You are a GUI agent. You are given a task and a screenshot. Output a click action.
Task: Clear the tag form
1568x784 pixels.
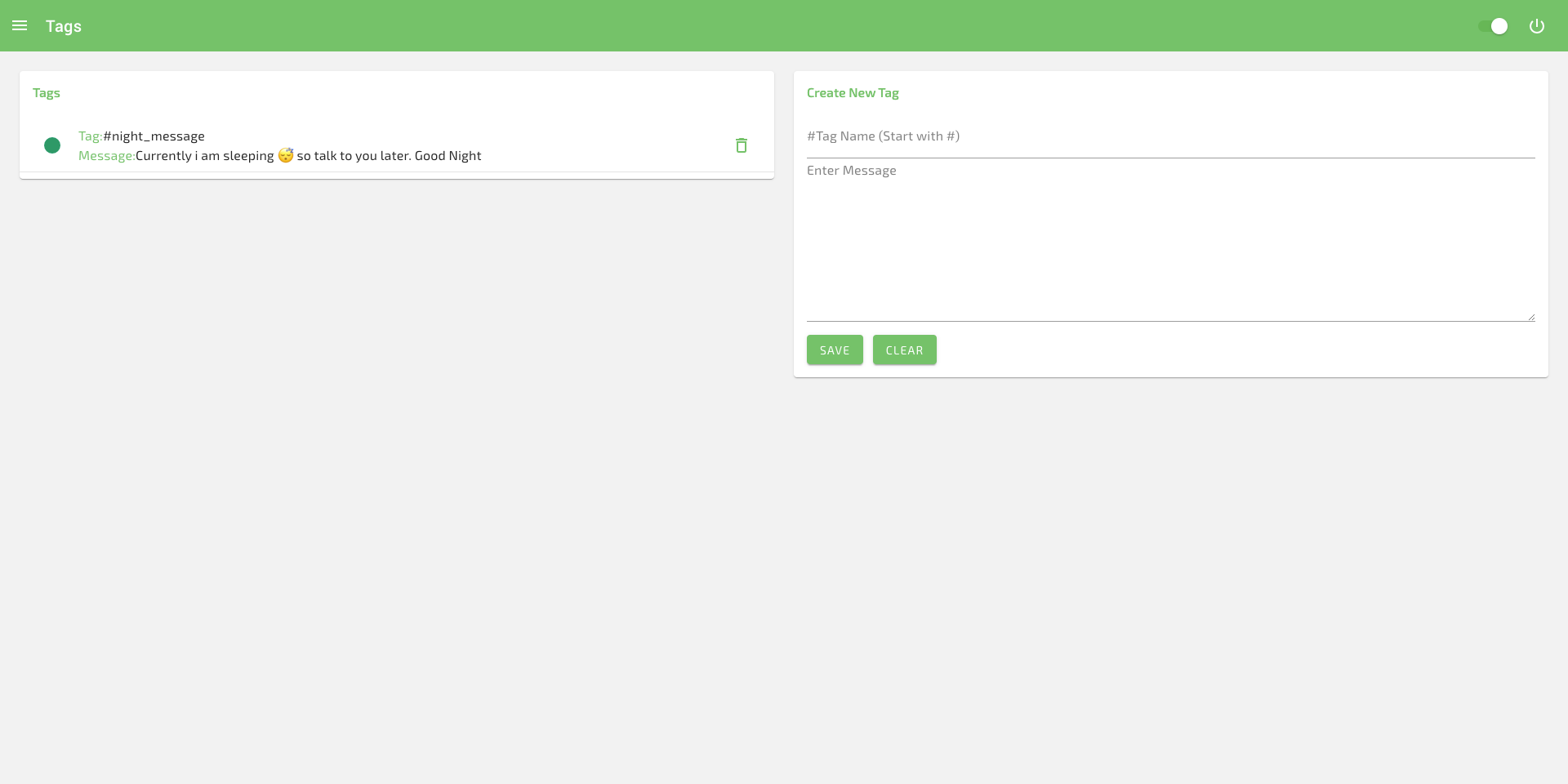point(904,350)
